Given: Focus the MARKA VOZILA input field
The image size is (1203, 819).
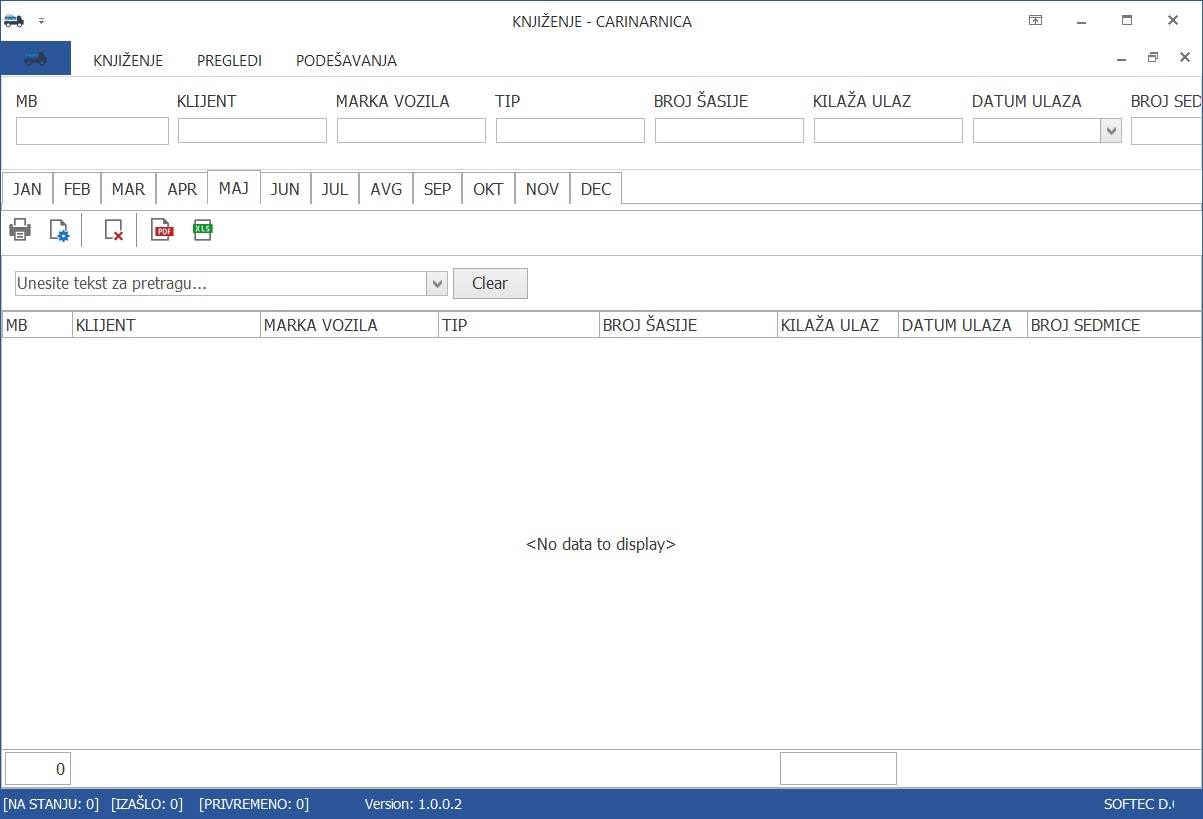Looking at the screenshot, I should coord(411,131).
